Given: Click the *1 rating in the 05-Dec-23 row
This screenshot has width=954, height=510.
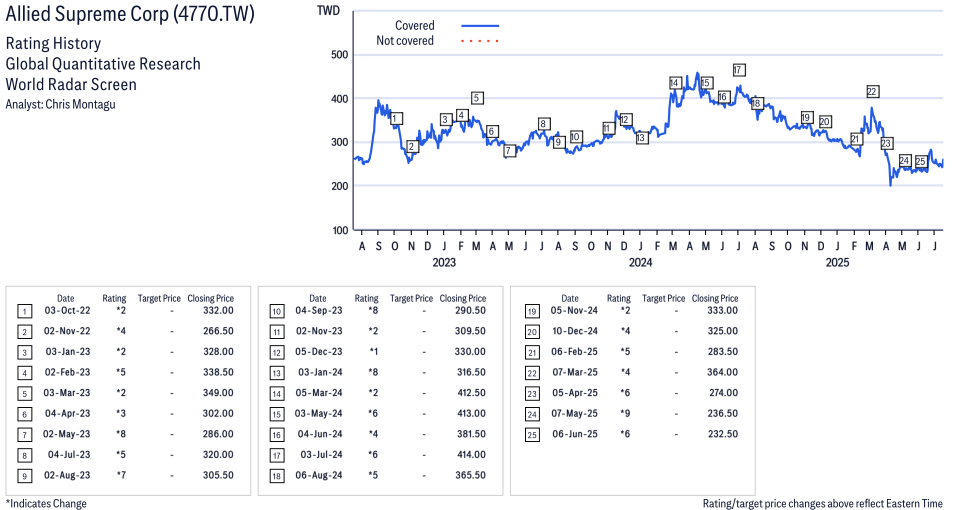Looking at the screenshot, I should [x=374, y=352].
